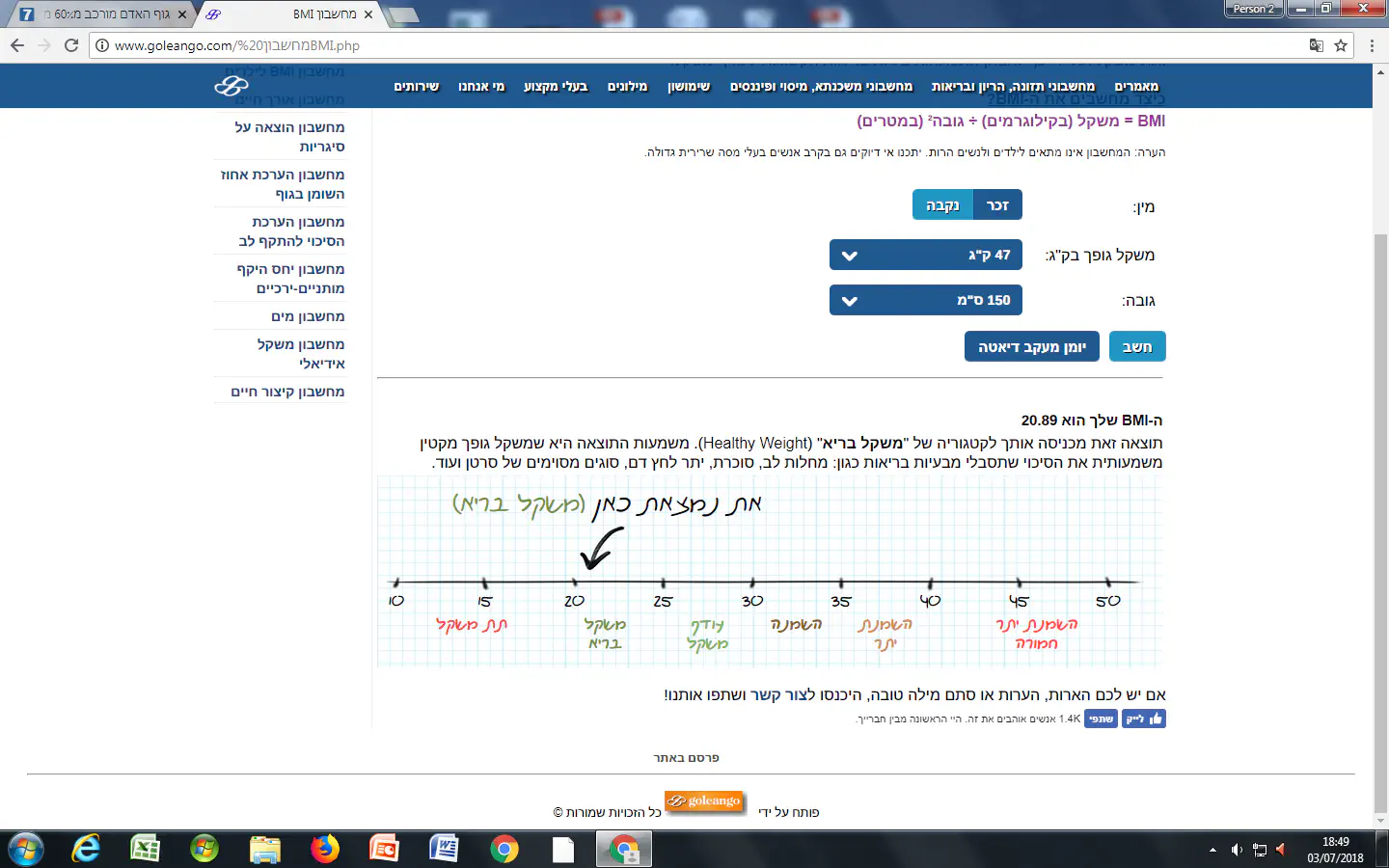Click the URL address bar field
The image size is (1389, 868).
pyautogui.click(x=675, y=45)
